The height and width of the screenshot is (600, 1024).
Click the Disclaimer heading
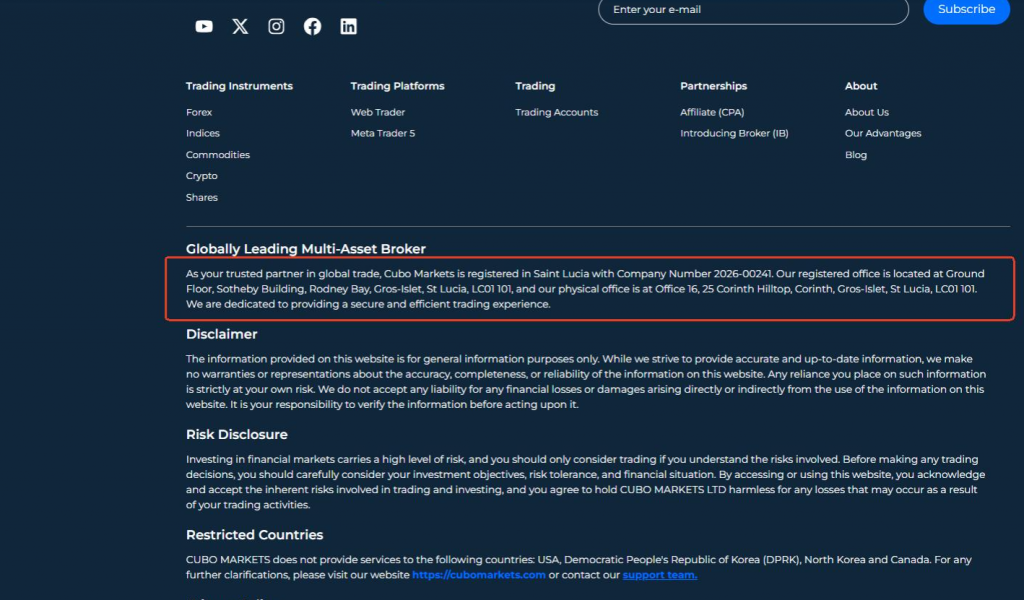221,334
